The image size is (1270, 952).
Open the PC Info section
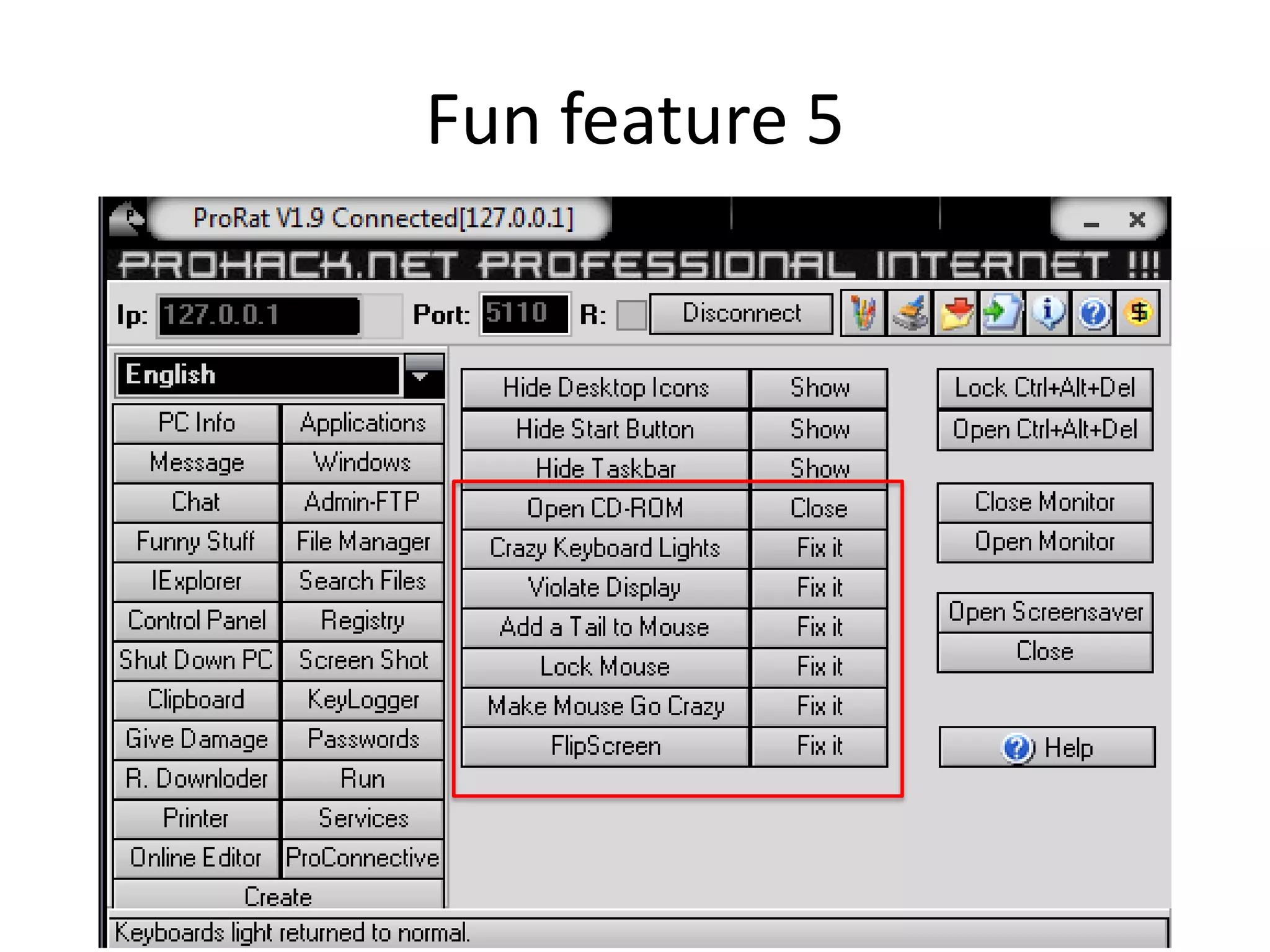197,423
